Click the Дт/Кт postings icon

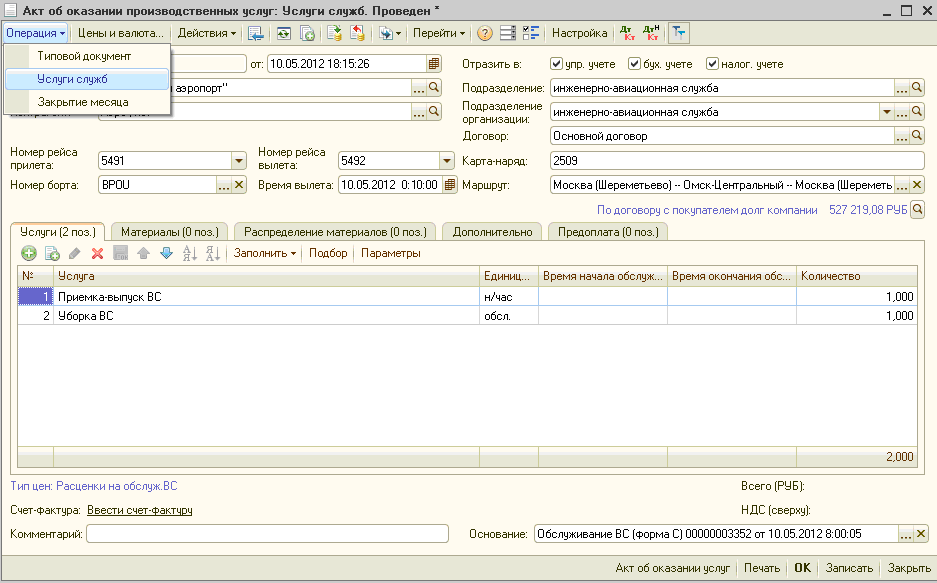pos(628,33)
